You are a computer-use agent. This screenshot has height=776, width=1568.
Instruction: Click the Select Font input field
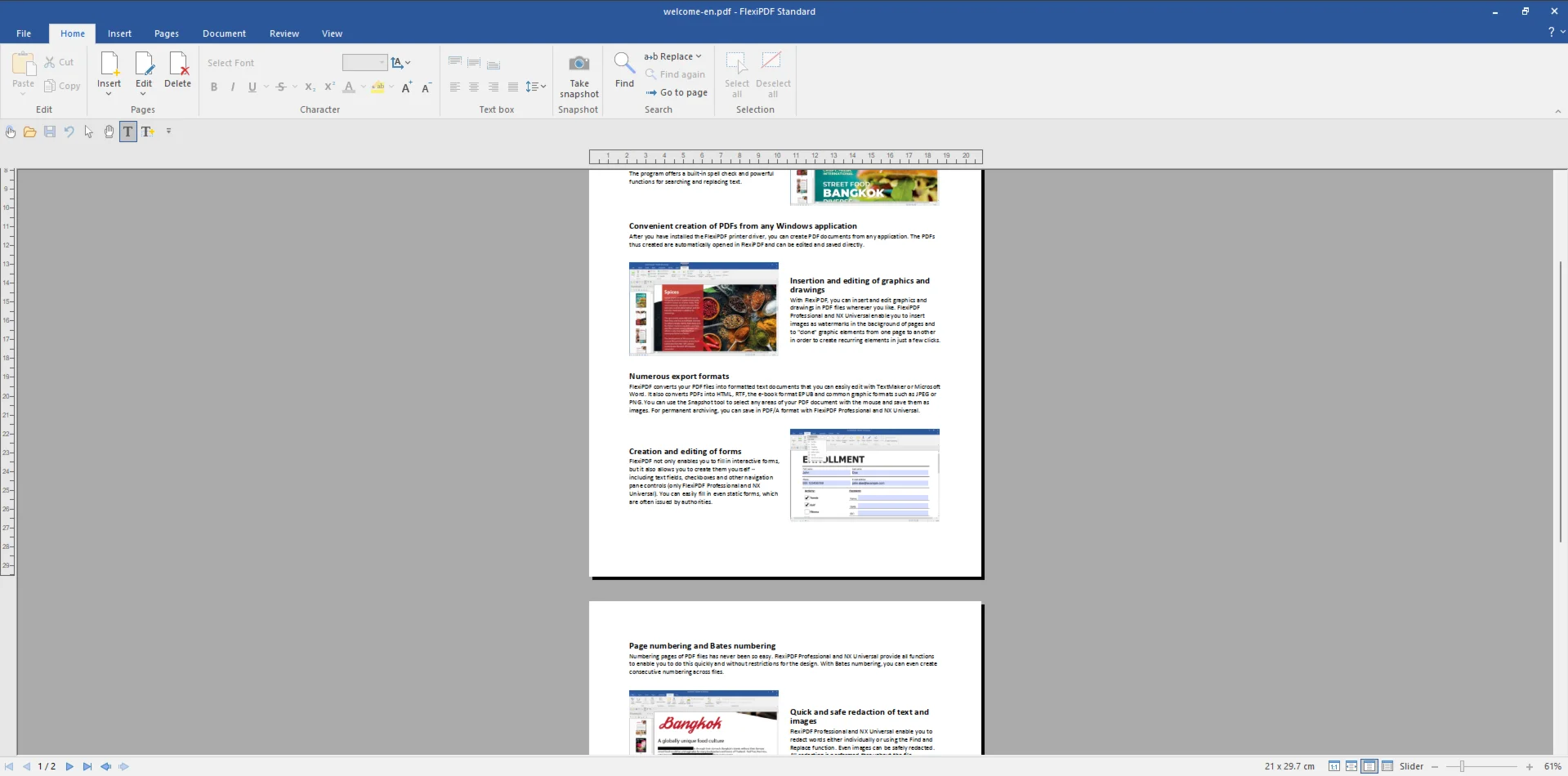tap(270, 63)
